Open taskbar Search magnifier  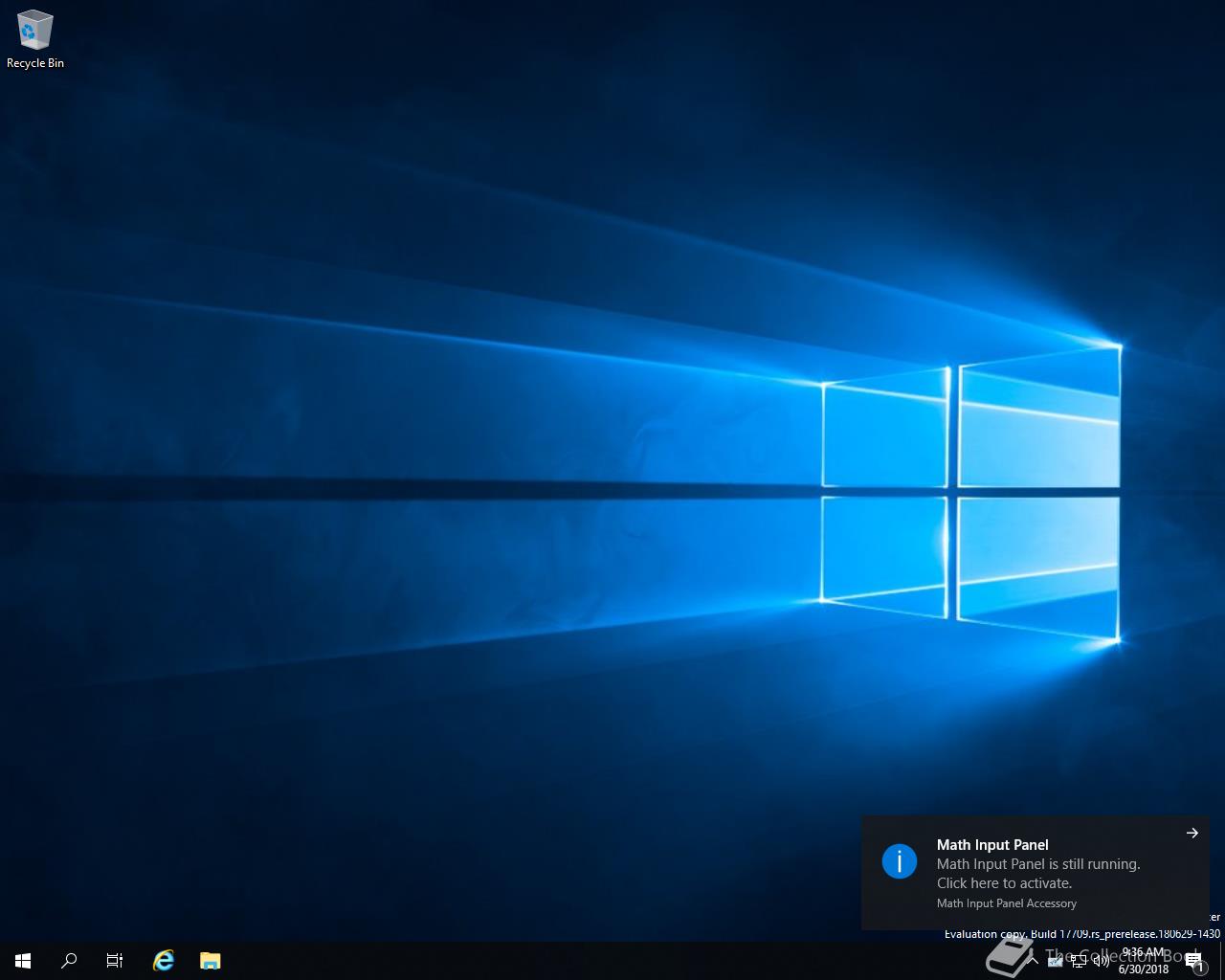(x=69, y=961)
